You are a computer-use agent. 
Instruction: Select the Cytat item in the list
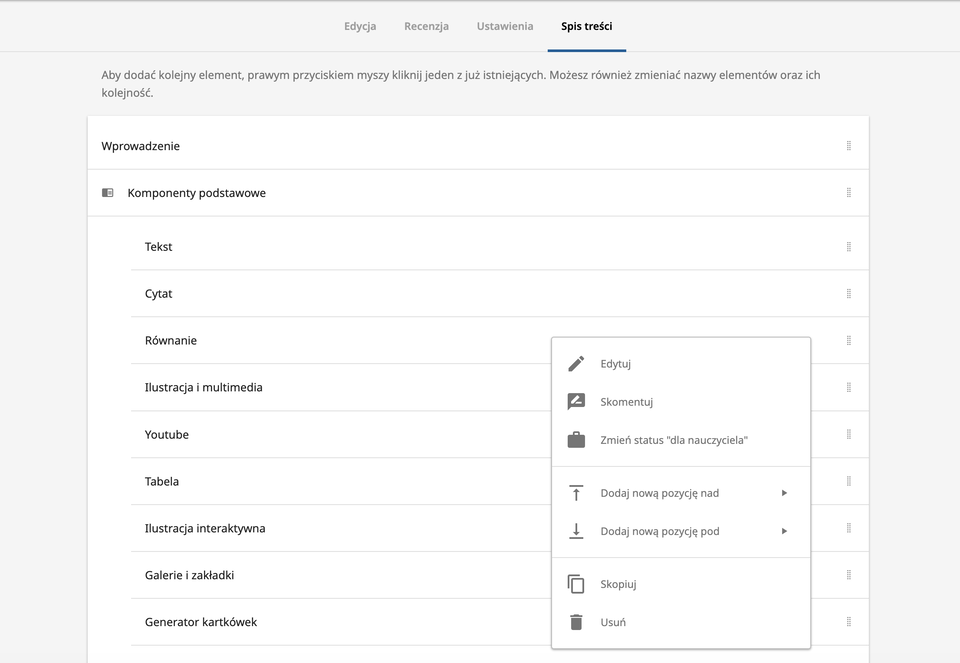[x=159, y=294]
